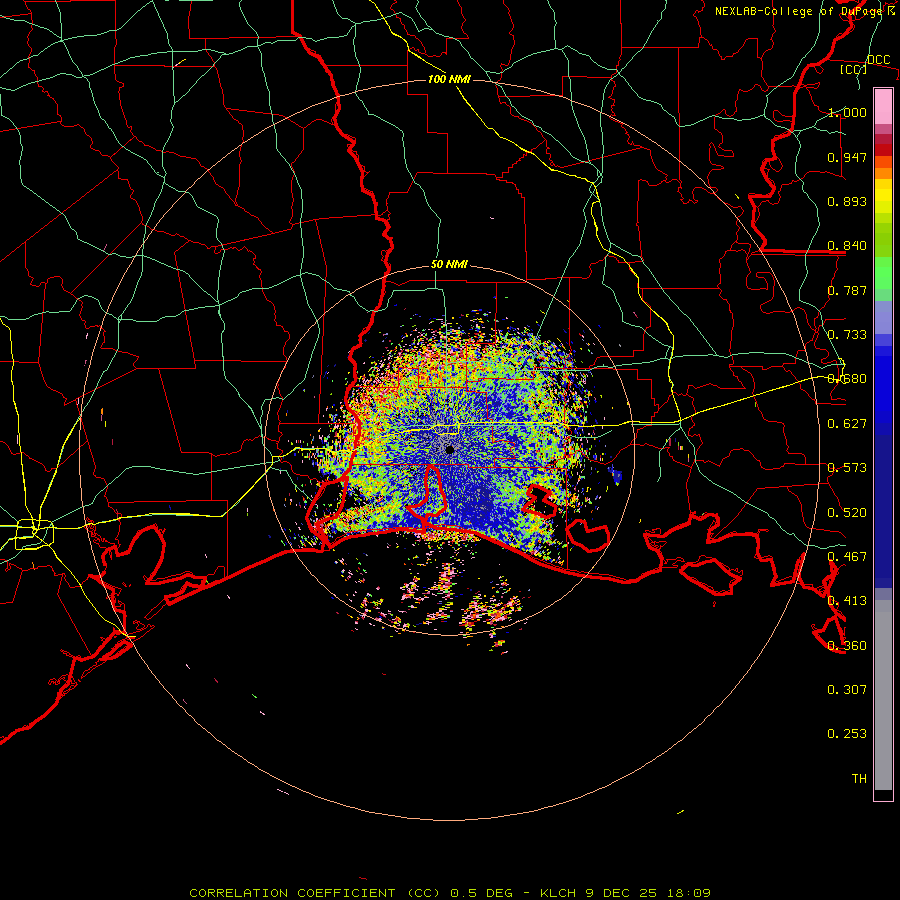Image resolution: width=900 pixels, height=900 pixels.
Task: Click the 0.413 value on the color scale
Action: click(x=847, y=601)
